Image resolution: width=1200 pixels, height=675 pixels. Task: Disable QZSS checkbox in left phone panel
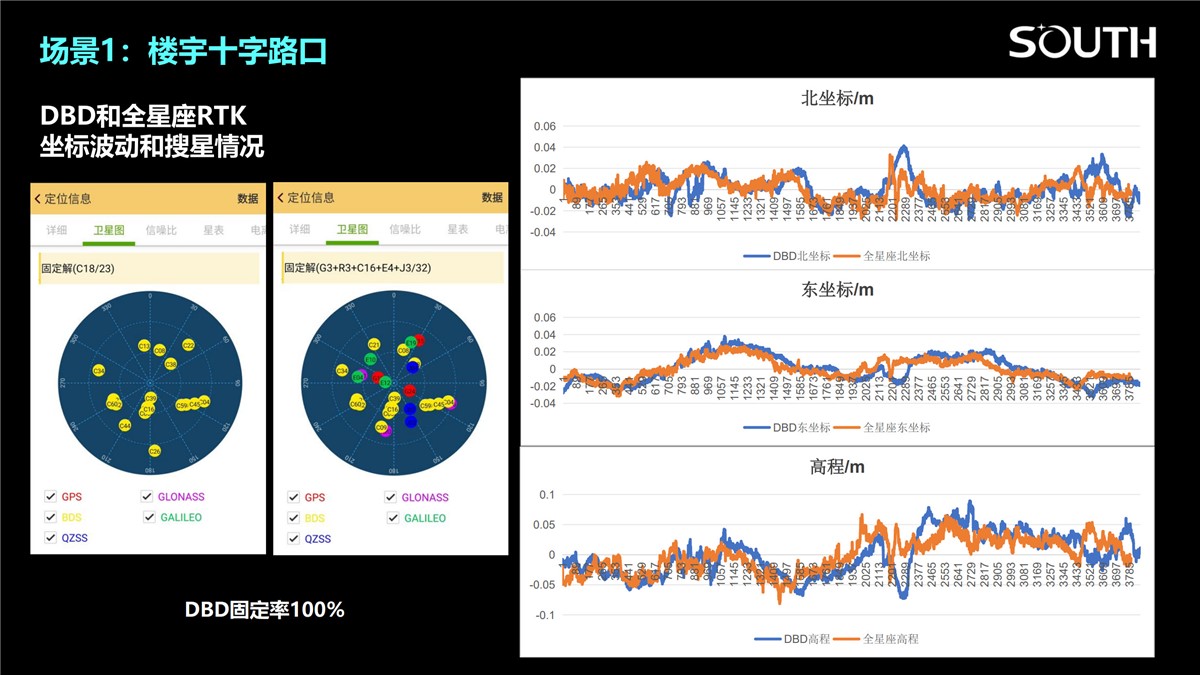(51, 538)
